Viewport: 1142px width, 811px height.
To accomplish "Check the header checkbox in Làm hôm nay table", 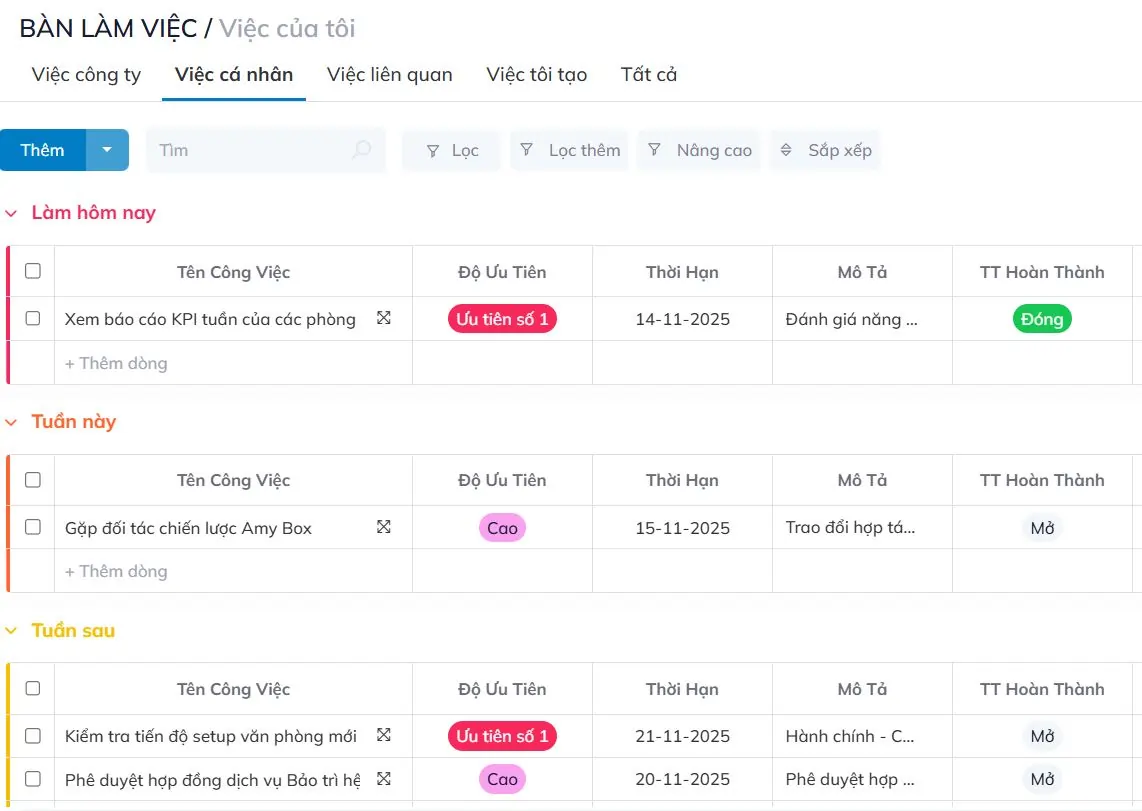I will pyautogui.click(x=31, y=271).
